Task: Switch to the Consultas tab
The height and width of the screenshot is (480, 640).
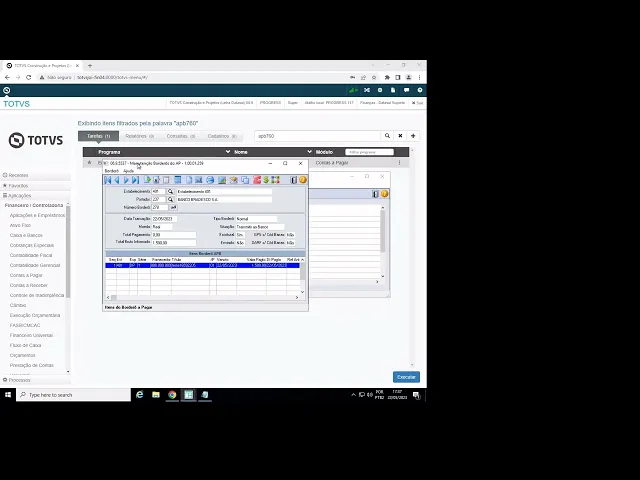Action: (x=181, y=136)
